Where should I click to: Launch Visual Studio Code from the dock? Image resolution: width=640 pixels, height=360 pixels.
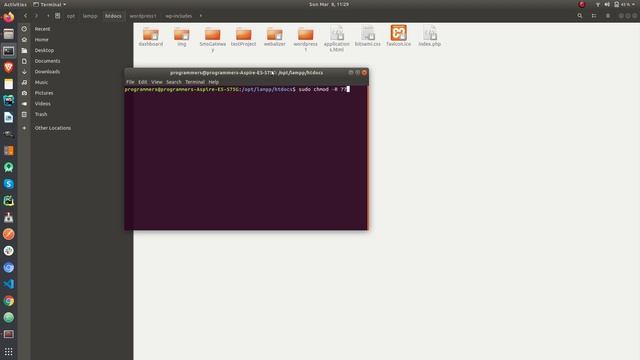[x=9, y=284]
